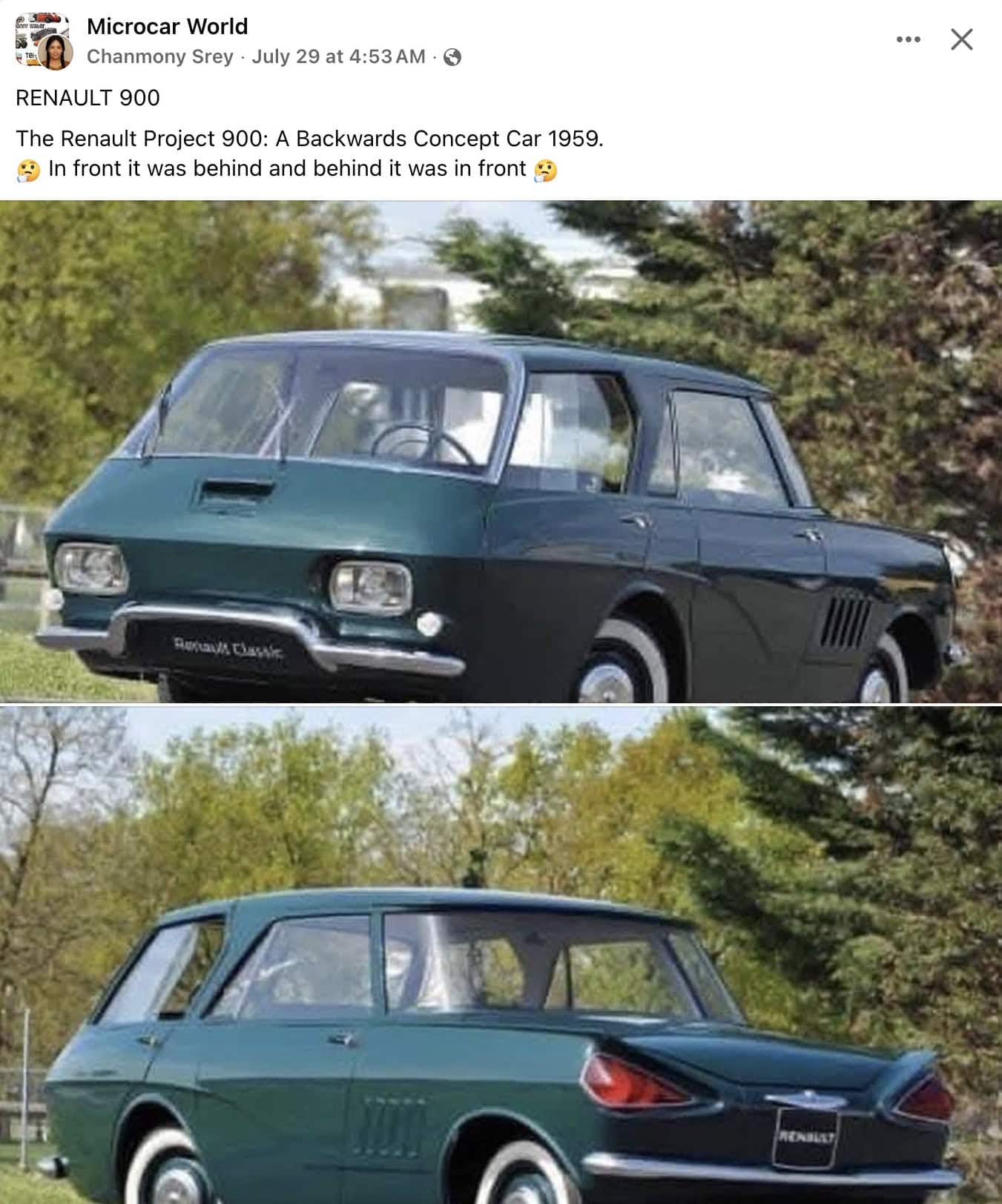The height and width of the screenshot is (1204, 1002).
Task: Close the post viewer with the X
Action: (961, 39)
